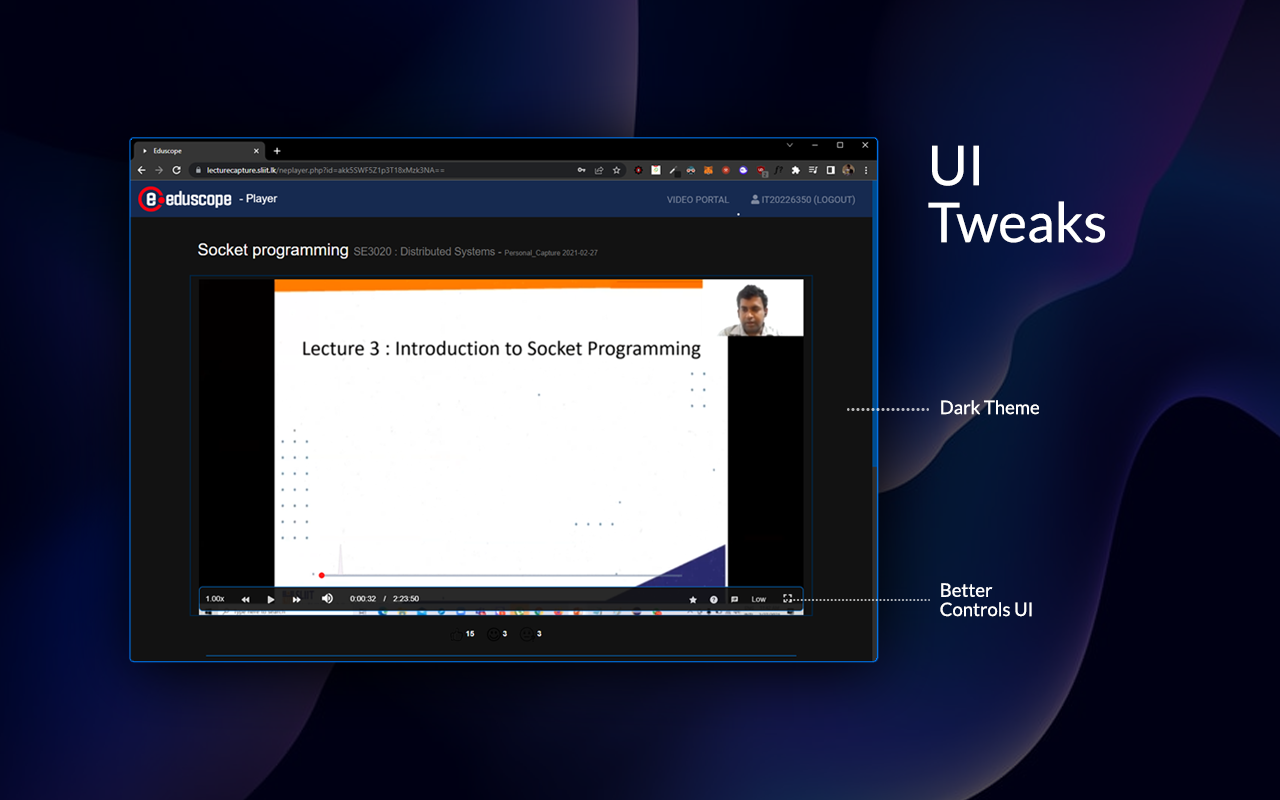This screenshot has width=1280, height=800.
Task: Click the elapsed time 0:00:32 display
Action: tap(363, 599)
